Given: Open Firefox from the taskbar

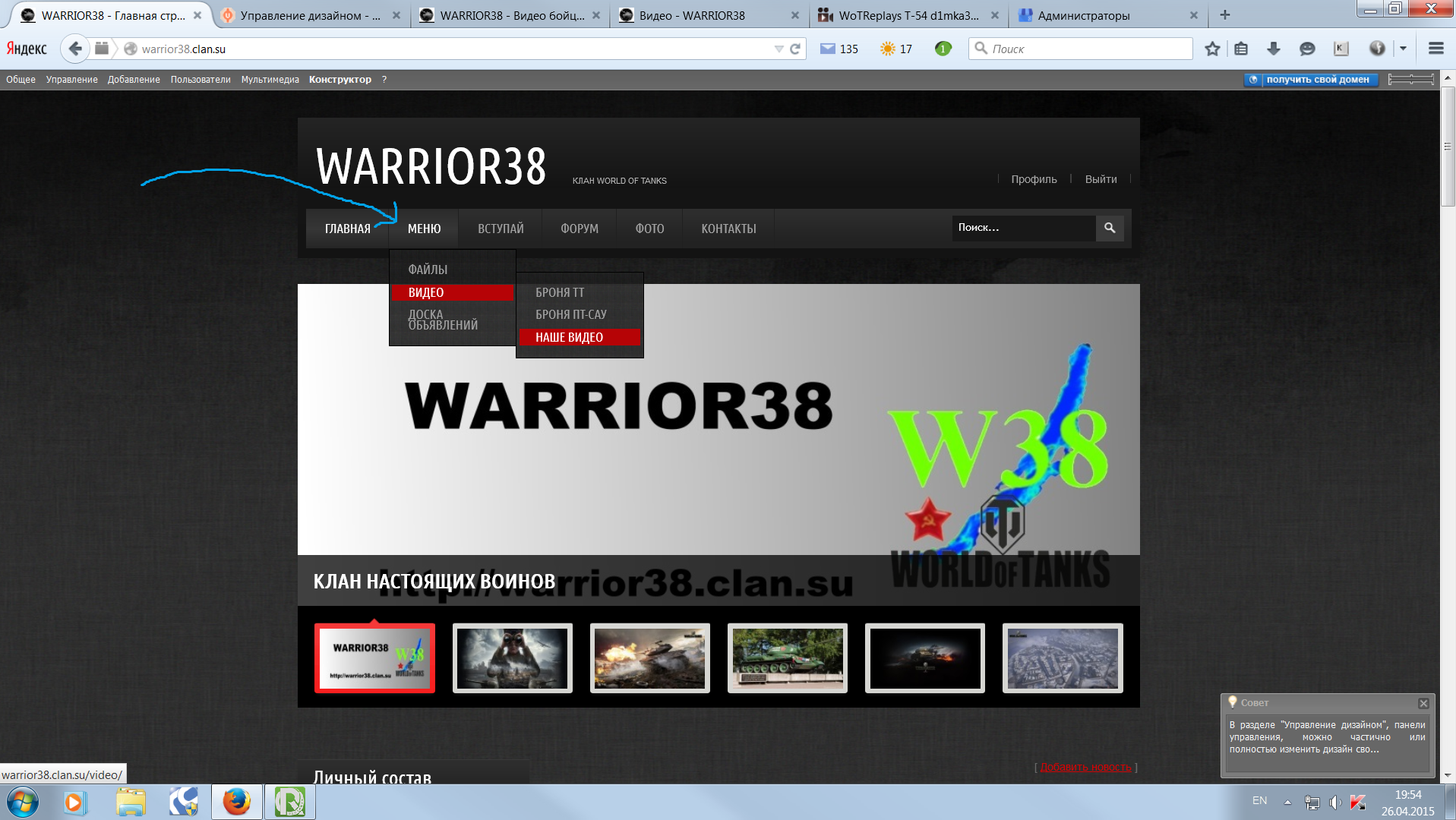Looking at the screenshot, I should (236, 802).
